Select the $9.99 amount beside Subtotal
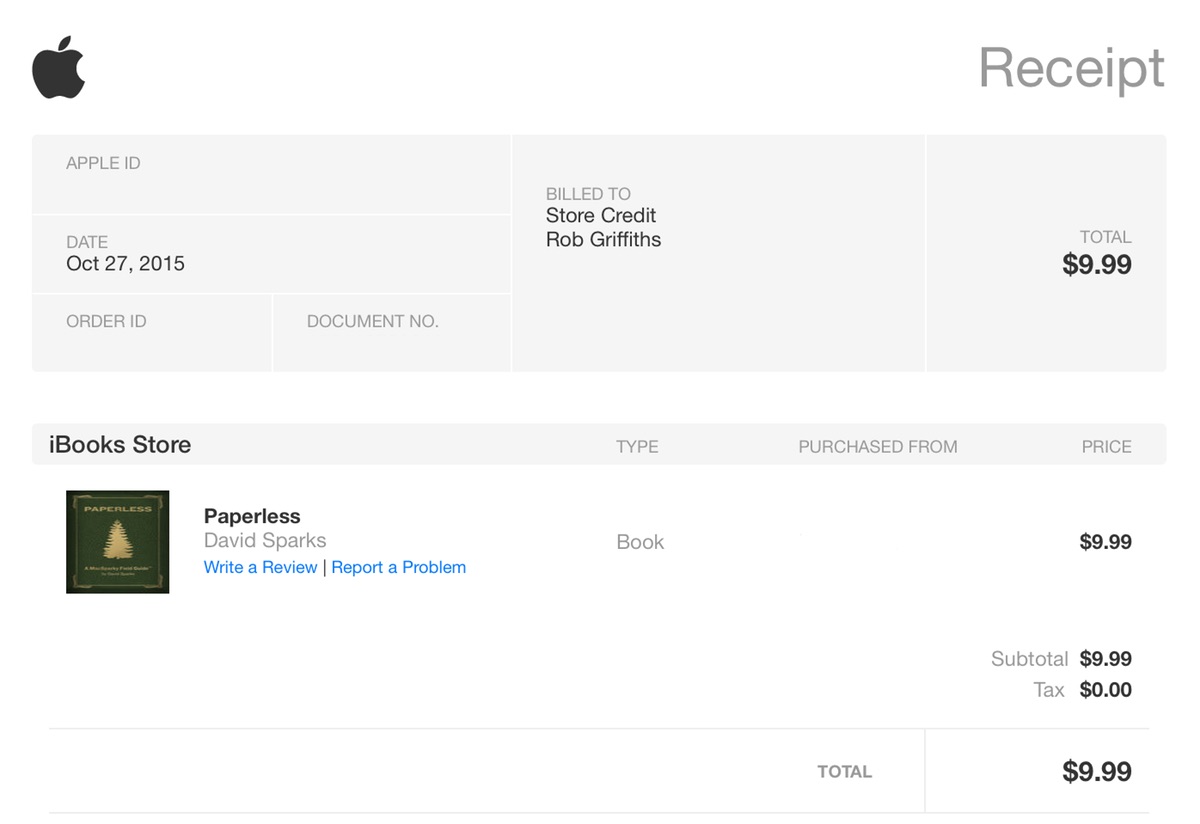 coord(1106,659)
